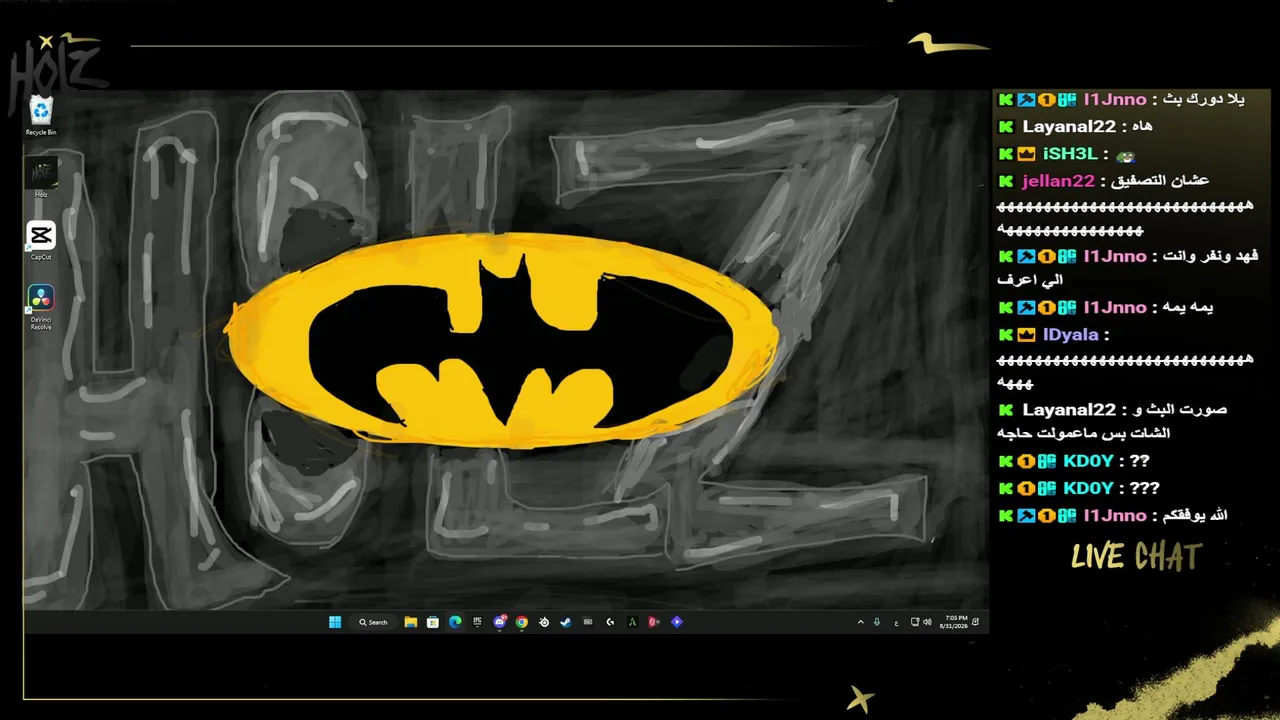Click the 'يمه يمه' chat message
This screenshot has height=720, width=1280.
(1186, 307)
